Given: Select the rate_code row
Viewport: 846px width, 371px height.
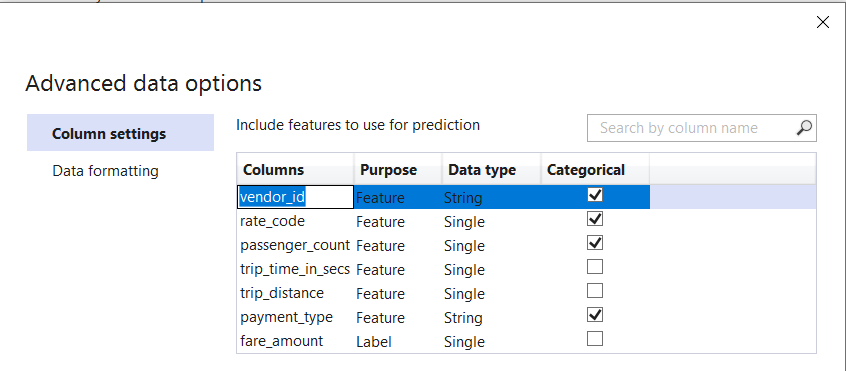Looking at the screenshot, I should [526, 222].
